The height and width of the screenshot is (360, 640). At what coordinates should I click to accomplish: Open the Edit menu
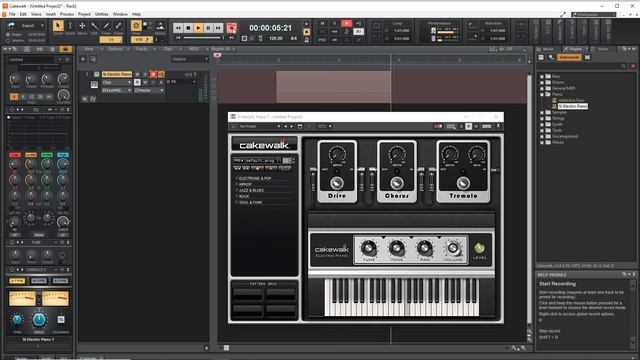(x=23, y=14)
